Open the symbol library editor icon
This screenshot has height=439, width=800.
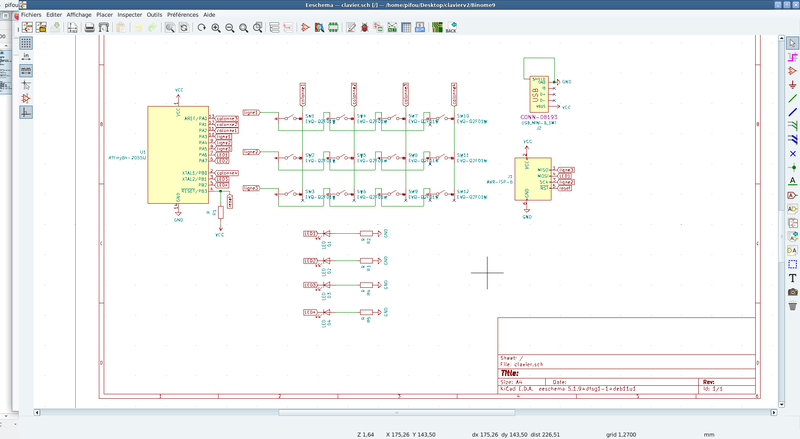[x=305, y=28]
